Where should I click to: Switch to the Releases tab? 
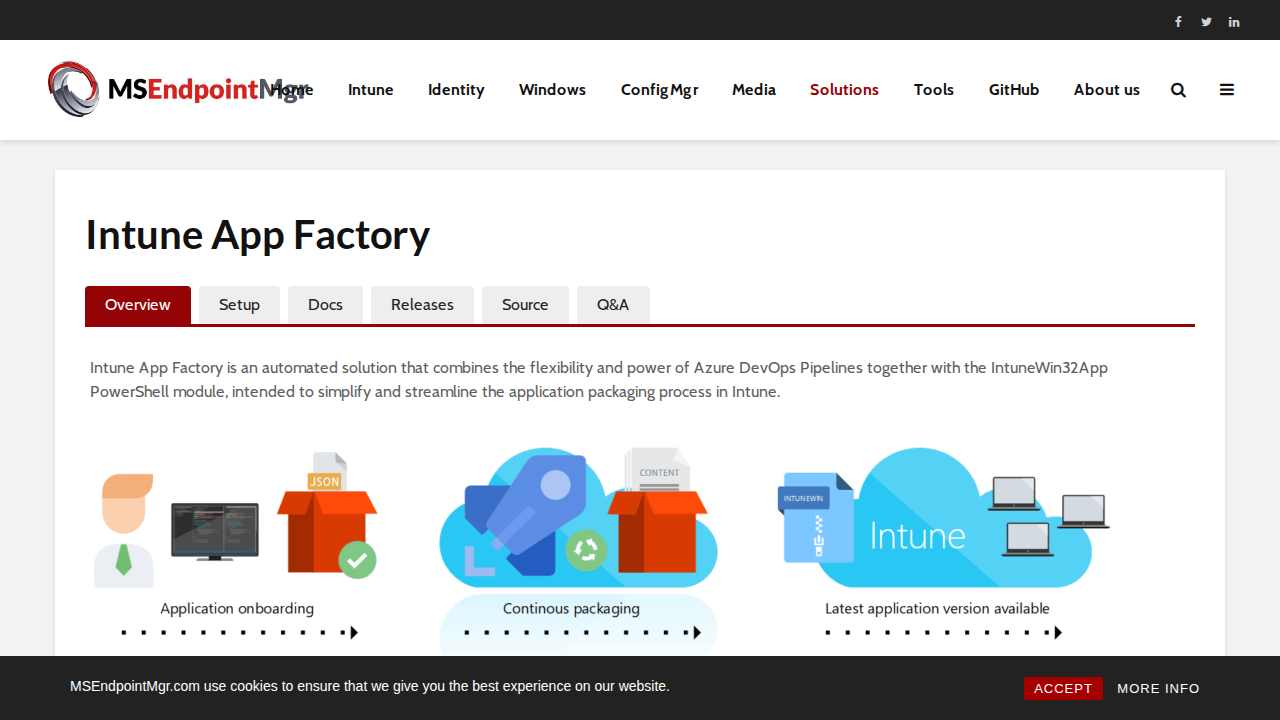[422, 305]
